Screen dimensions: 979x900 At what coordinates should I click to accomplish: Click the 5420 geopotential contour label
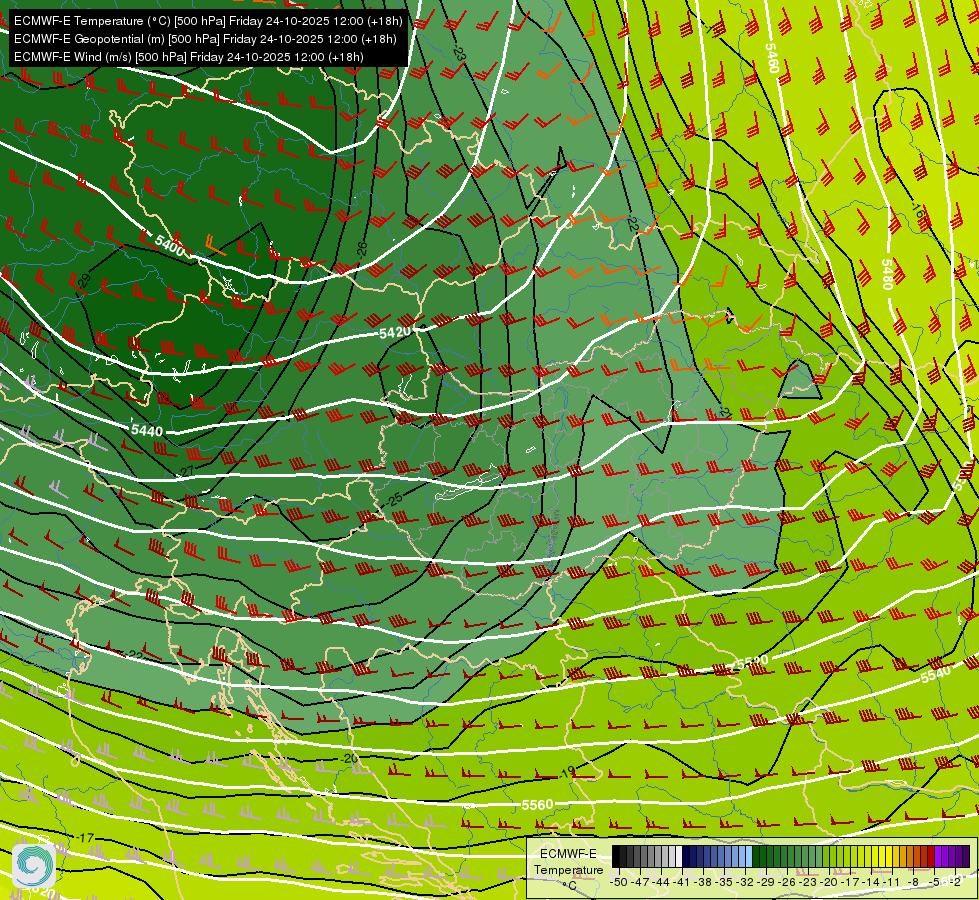coord(395,332)
